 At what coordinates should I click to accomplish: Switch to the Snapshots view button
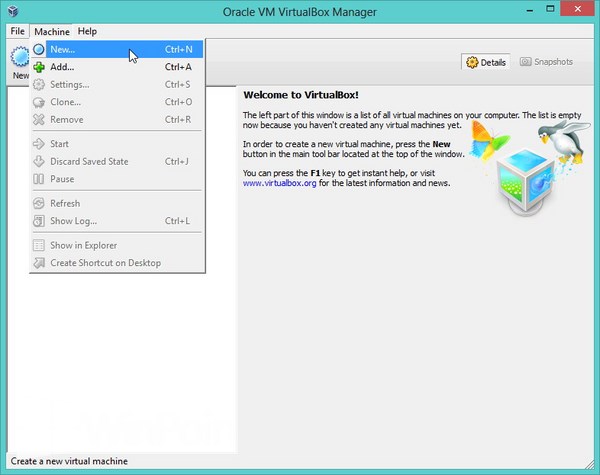(x=546, y=62)
